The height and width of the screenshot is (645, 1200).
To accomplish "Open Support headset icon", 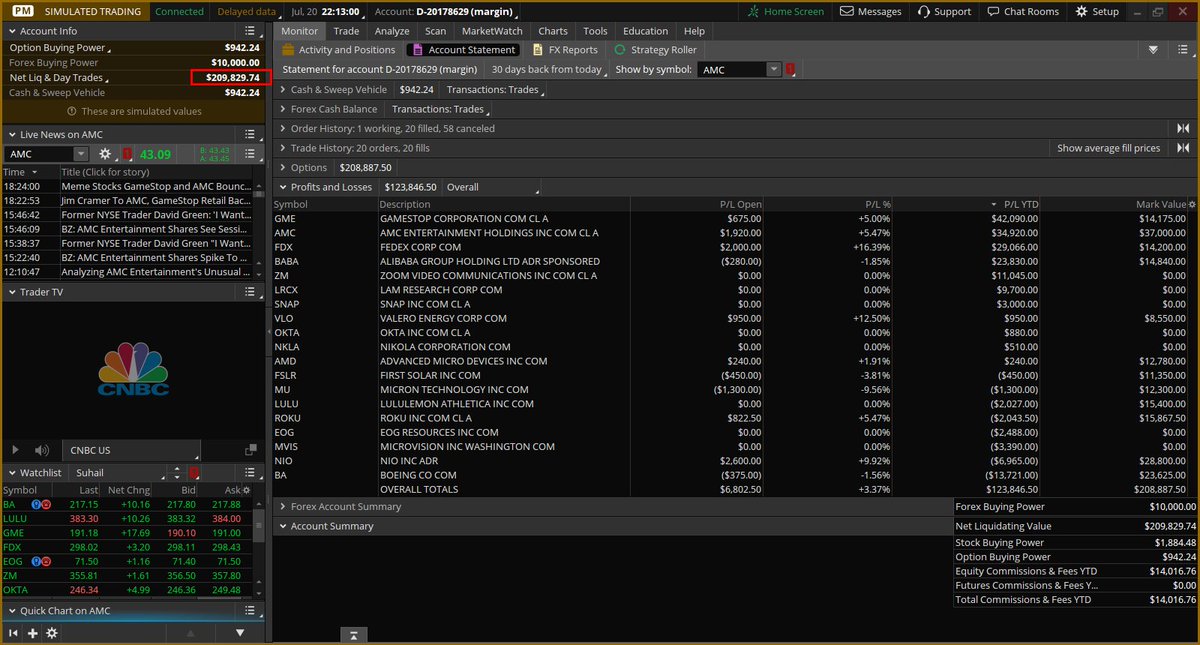I will click(922, 12).
